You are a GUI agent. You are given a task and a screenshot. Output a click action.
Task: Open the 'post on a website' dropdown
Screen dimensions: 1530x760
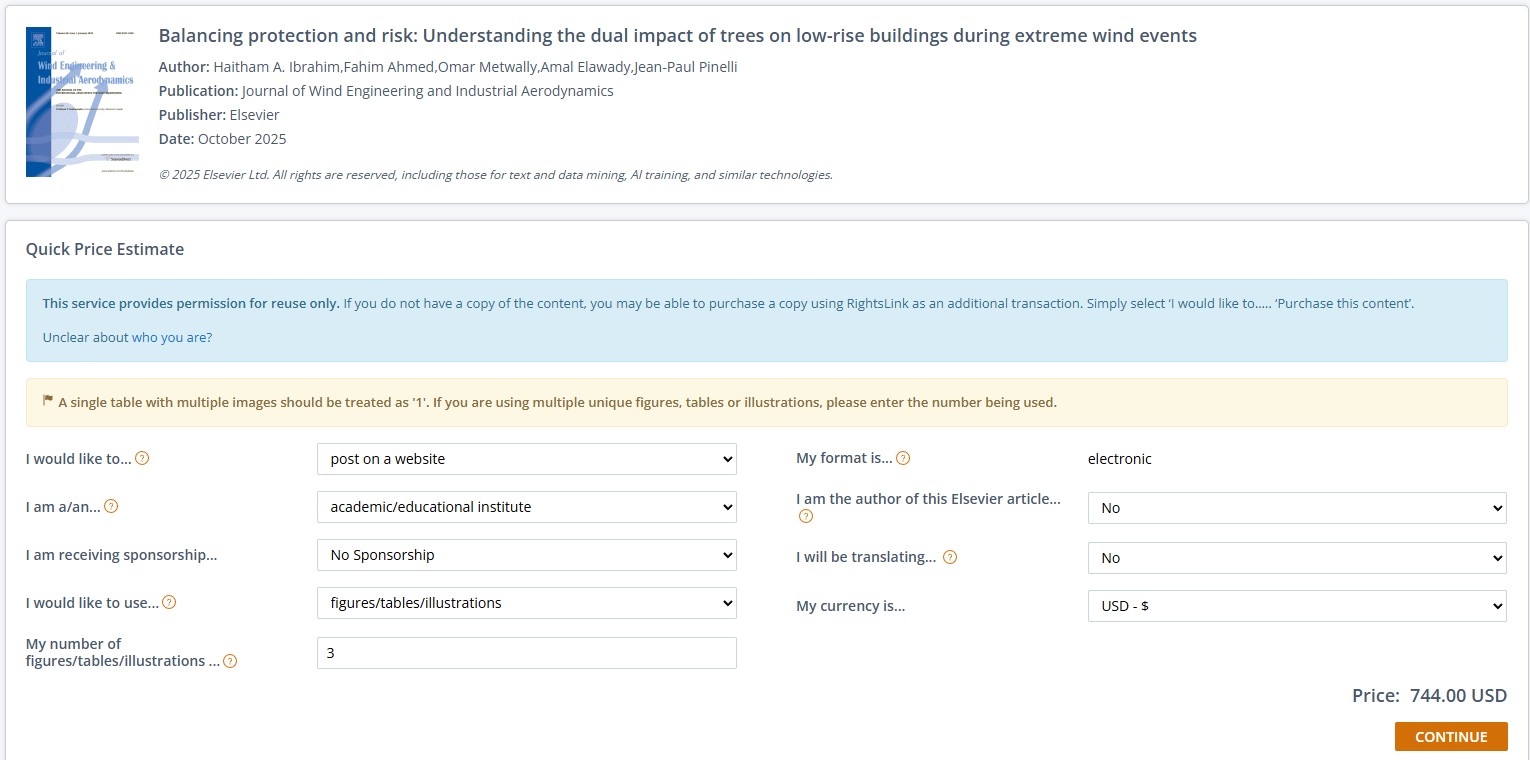526,459
